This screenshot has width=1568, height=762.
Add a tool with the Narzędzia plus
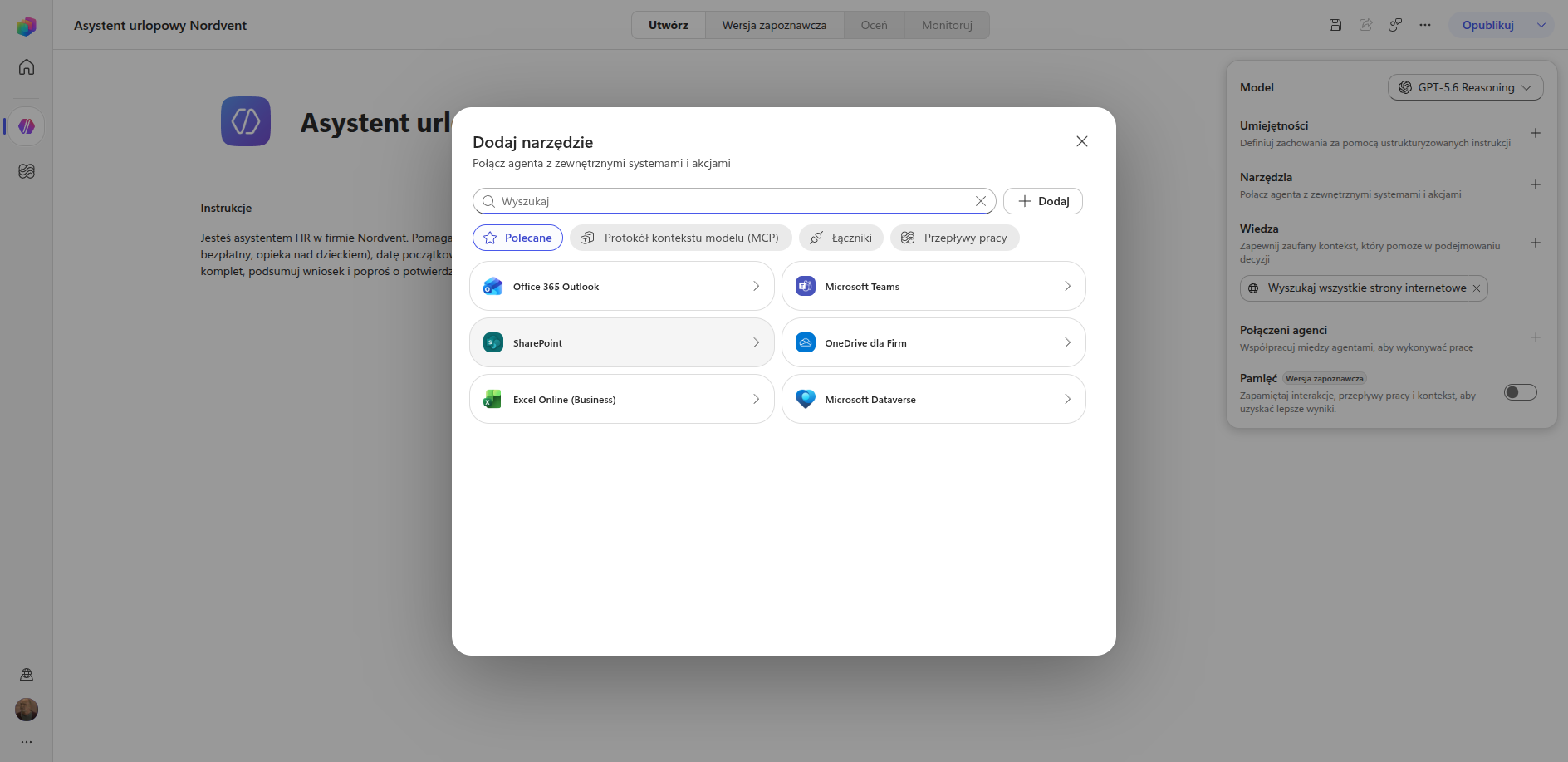coord(1536,184)
